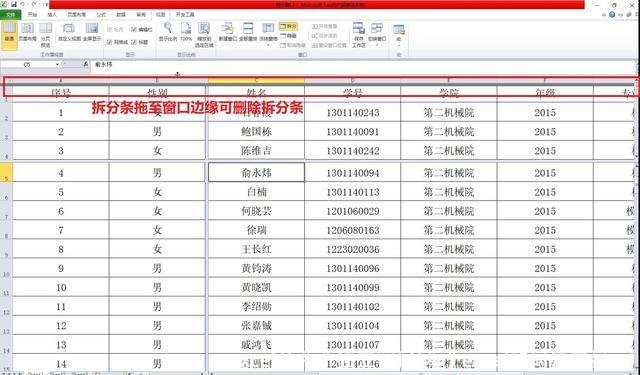Image resolution: width=640 pixels, height=375 pixels.
Task: Click Synchronous Scrolling (同步滚动)
Action: [x=325, y=36]
